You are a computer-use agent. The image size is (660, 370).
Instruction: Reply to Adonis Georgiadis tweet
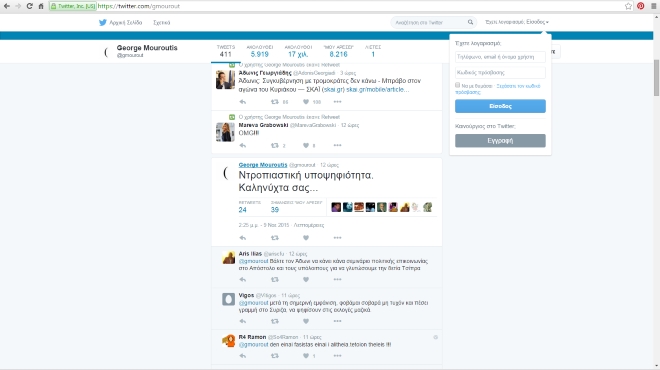pyautogui.click(x=243, y=102)
